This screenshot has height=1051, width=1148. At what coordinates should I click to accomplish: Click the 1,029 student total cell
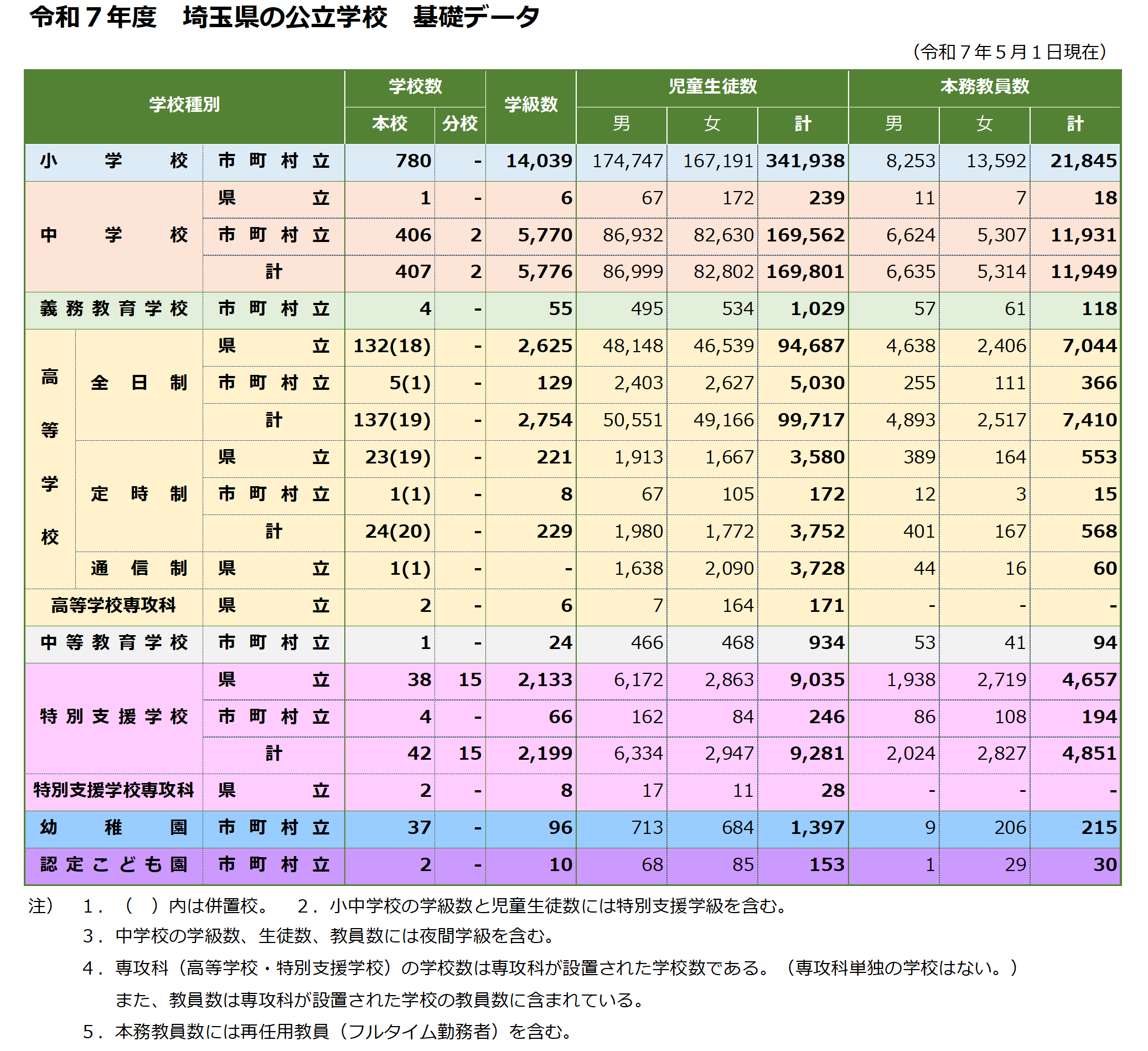point(803,310)
